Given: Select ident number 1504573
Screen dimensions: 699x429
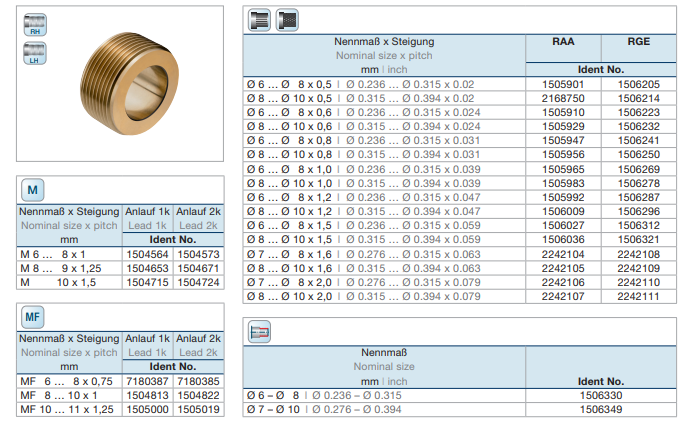Looking at the screenshot, I should (198, 254).
